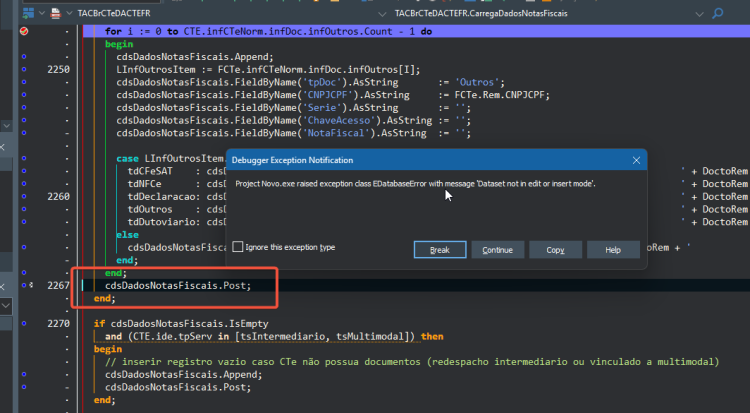Click Continue in the Debugger Exception Notification
Screen dimensions: 750x413
point(497,250)
